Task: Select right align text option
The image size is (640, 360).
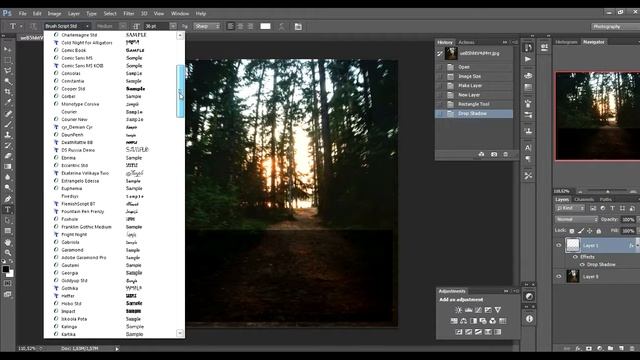Action: [250, 26]
